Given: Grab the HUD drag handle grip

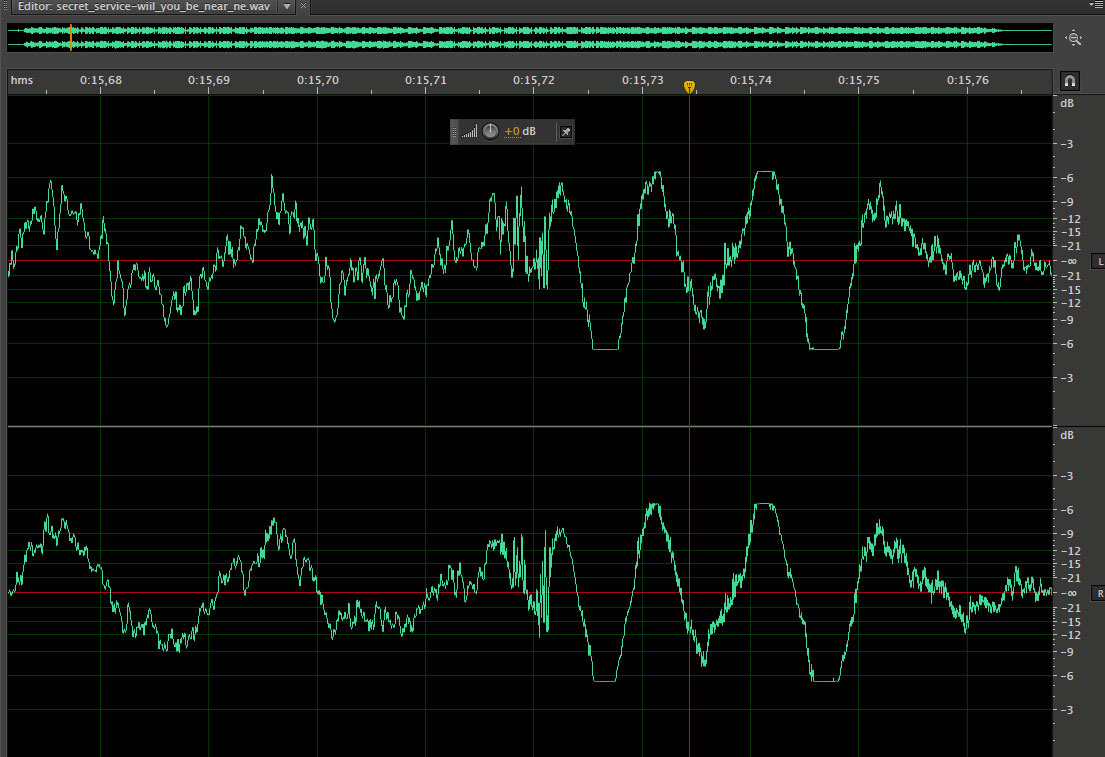Looking at the screenshot, I should pyautogui.click(x=455, y=132).
